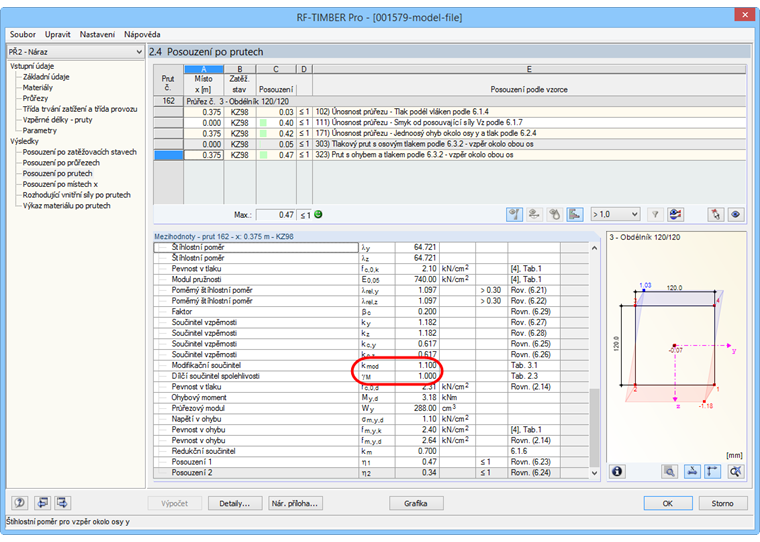Click the details table vertical scrollbar

tap(595, 430)
